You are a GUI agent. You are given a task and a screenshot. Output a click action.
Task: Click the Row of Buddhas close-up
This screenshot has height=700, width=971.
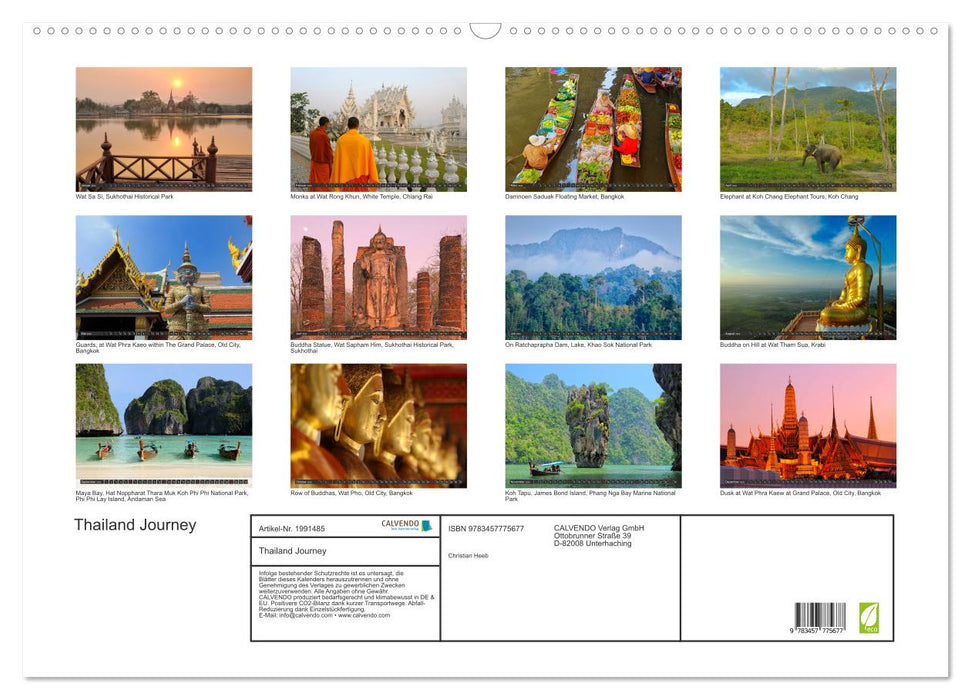tap(378, 424)
